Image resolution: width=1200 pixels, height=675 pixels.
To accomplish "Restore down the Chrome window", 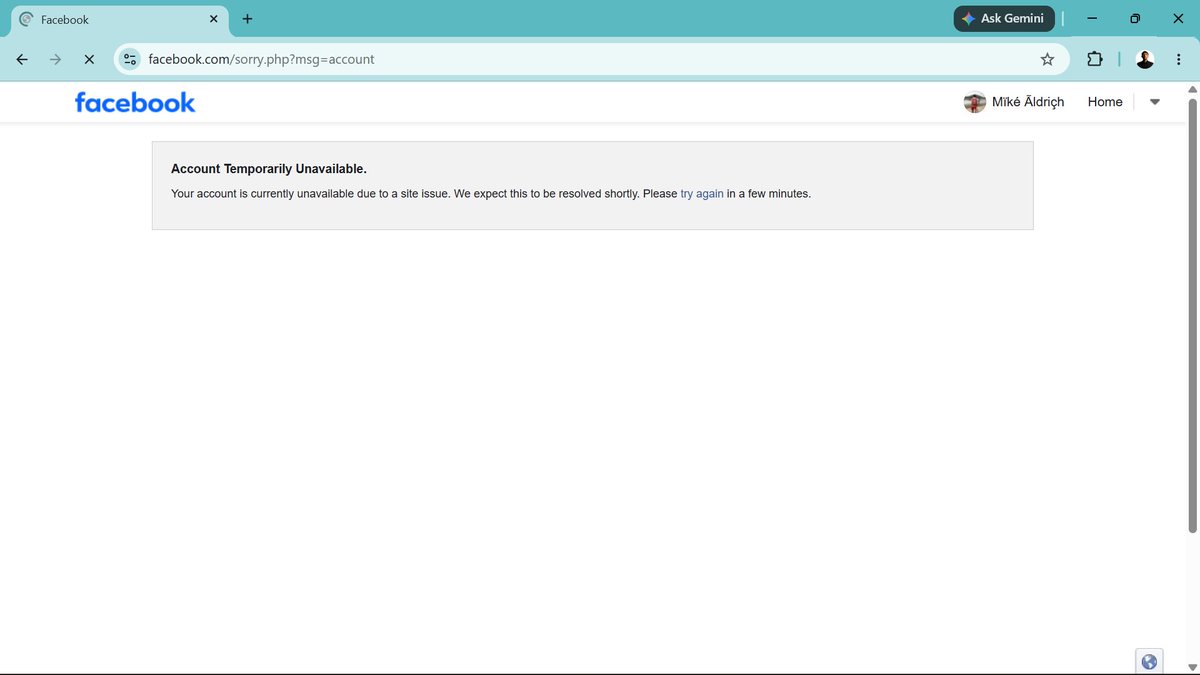I will [1135, 18].
